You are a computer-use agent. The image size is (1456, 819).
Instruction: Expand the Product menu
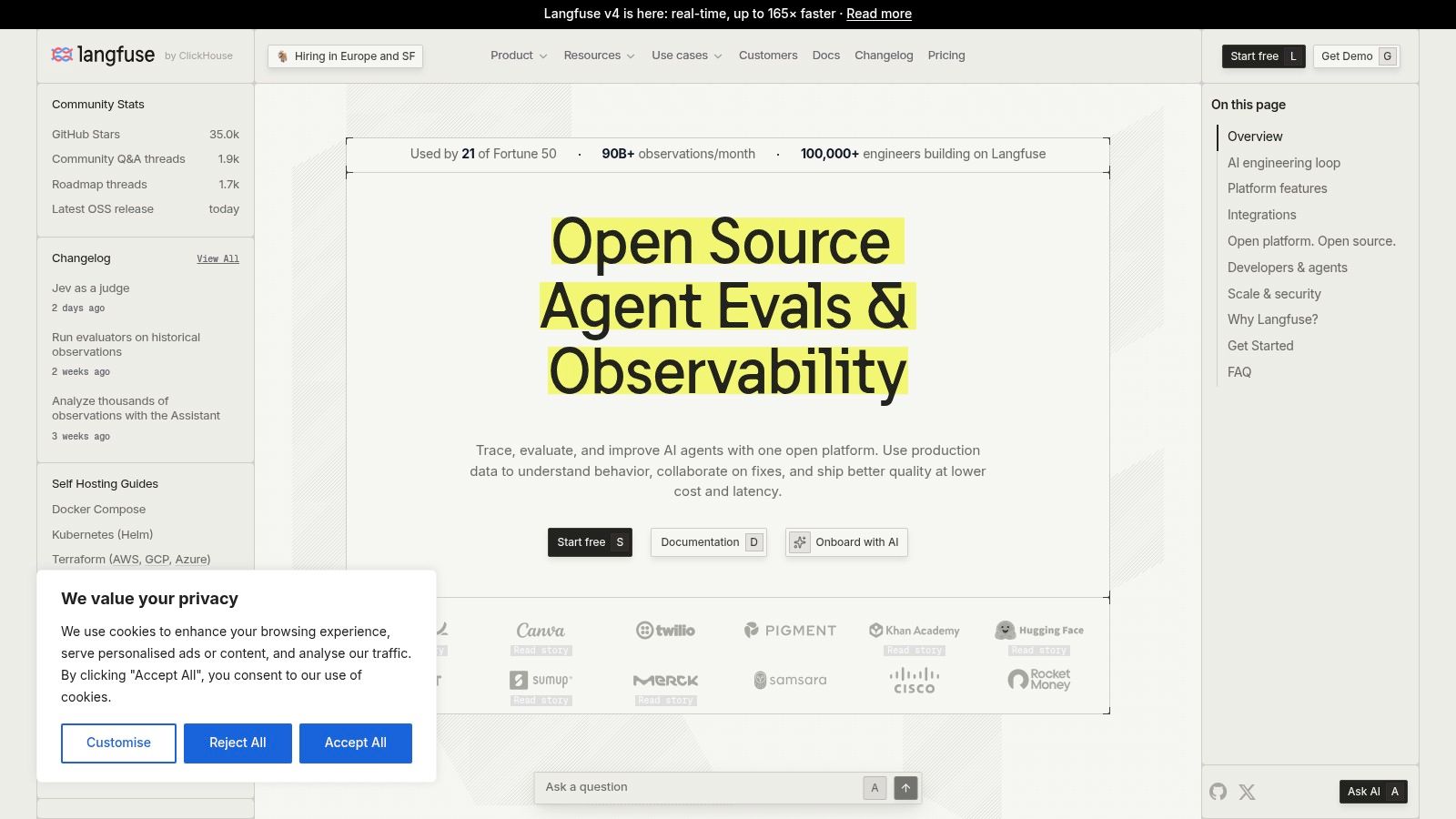(519, 56)
